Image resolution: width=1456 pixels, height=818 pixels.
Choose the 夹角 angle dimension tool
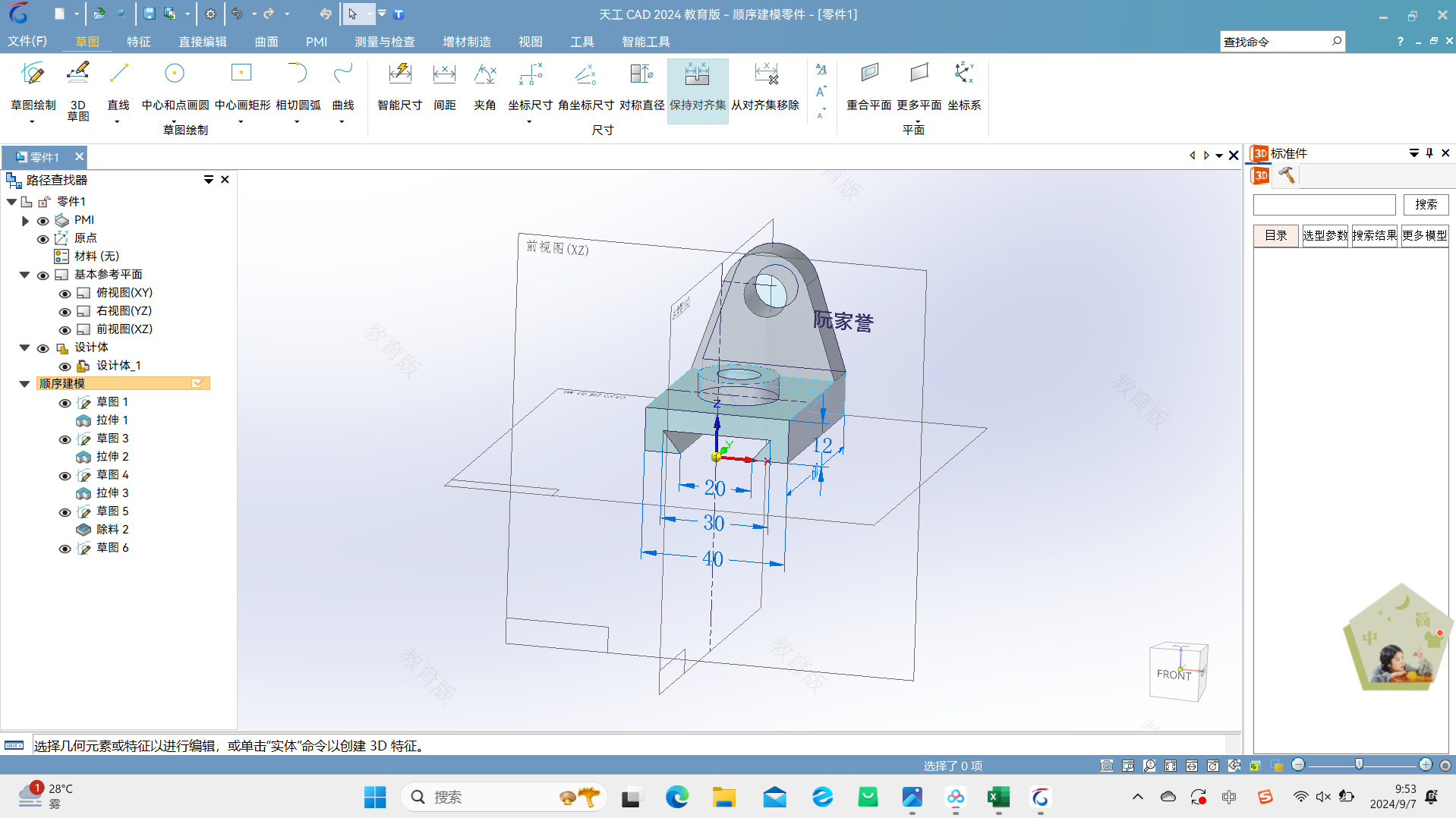point(484,85)
